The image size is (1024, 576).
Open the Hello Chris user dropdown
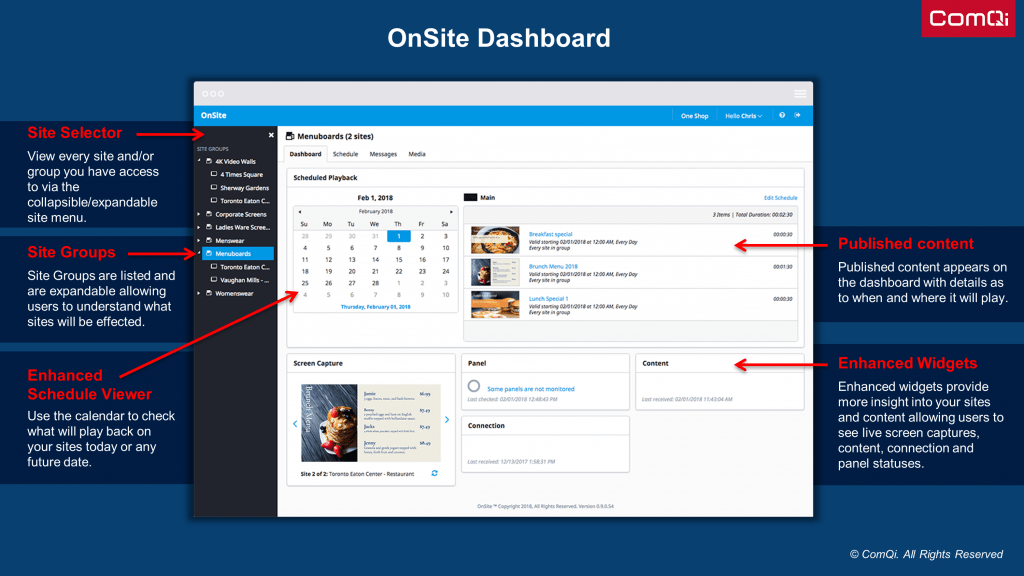point(742,116)
